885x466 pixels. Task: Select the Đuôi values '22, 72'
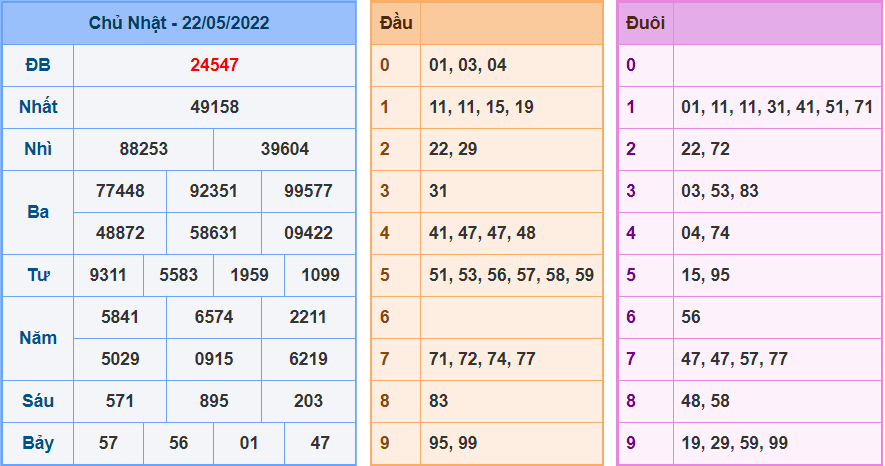[705, 149]
